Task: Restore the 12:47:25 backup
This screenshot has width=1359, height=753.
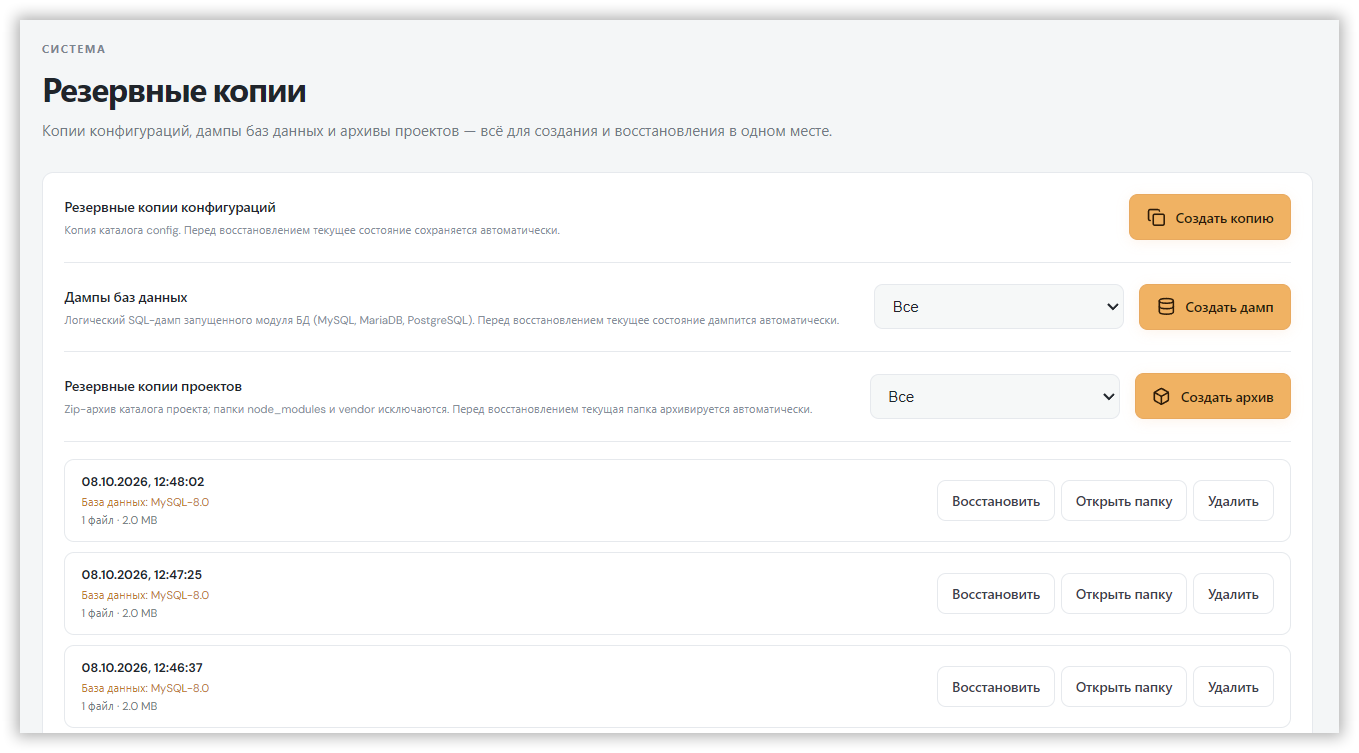Action: 996,594
